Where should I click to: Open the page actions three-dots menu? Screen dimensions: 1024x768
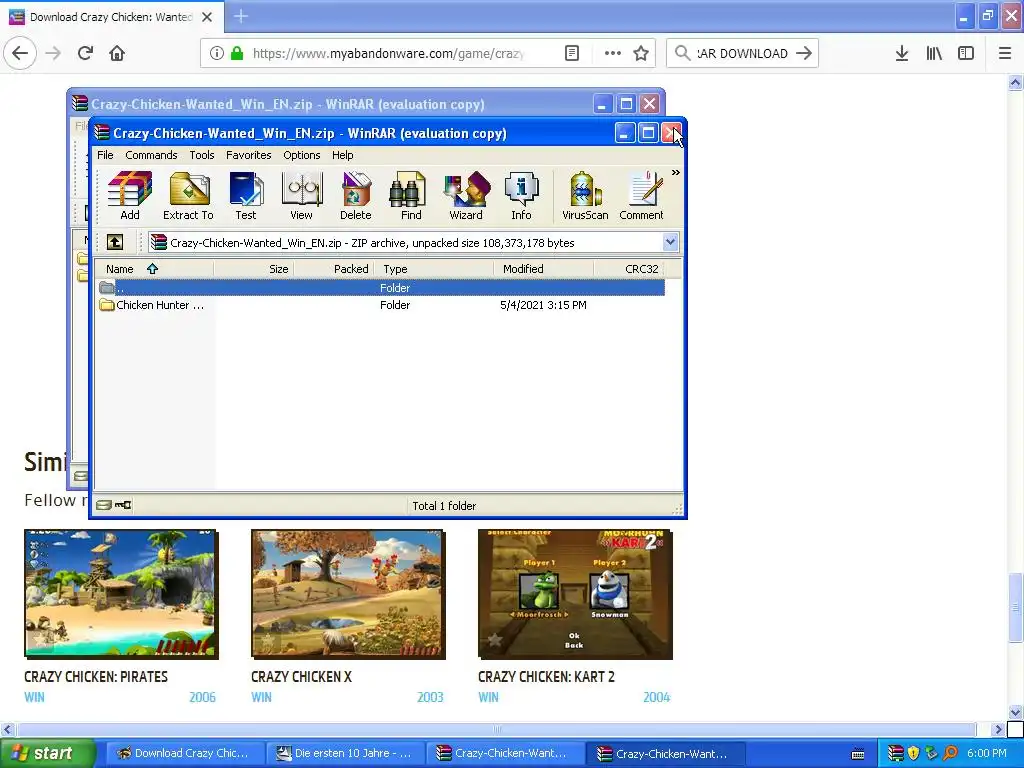[x=613, y=54]
